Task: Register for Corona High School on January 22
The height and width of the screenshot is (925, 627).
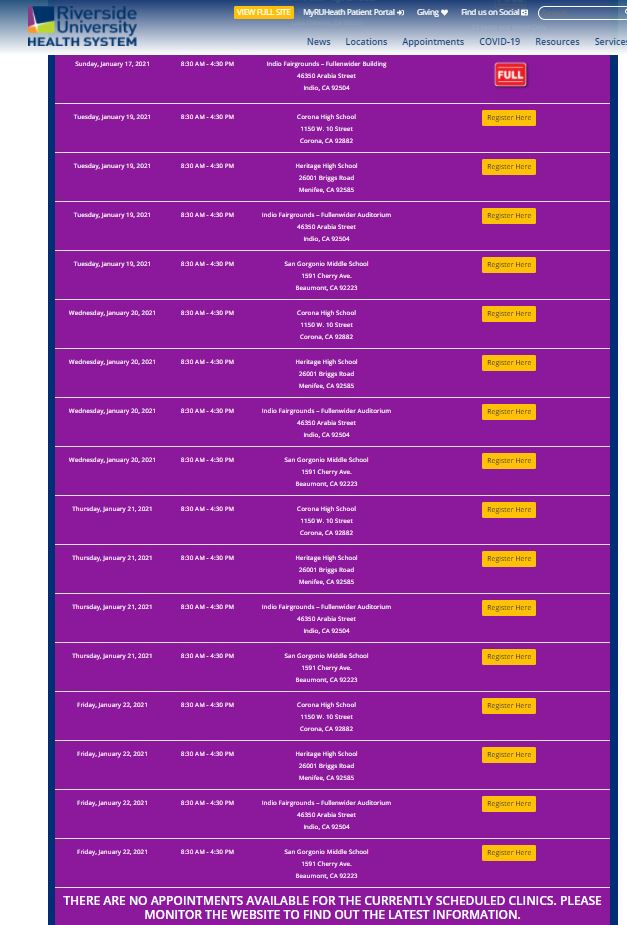Action: (x=509, y=706)
